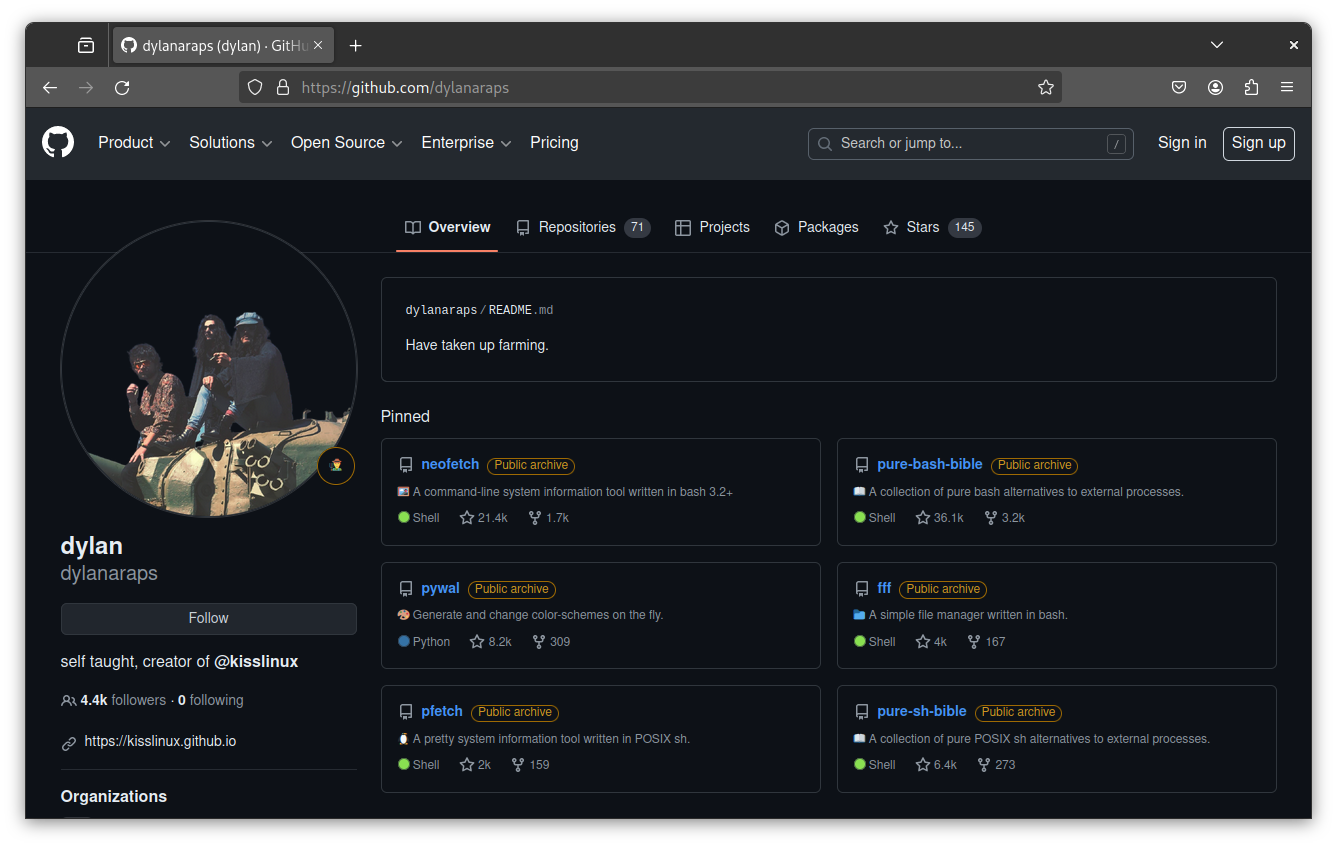Close the dylanaraps GitHub browser tab

coord(319,45)
